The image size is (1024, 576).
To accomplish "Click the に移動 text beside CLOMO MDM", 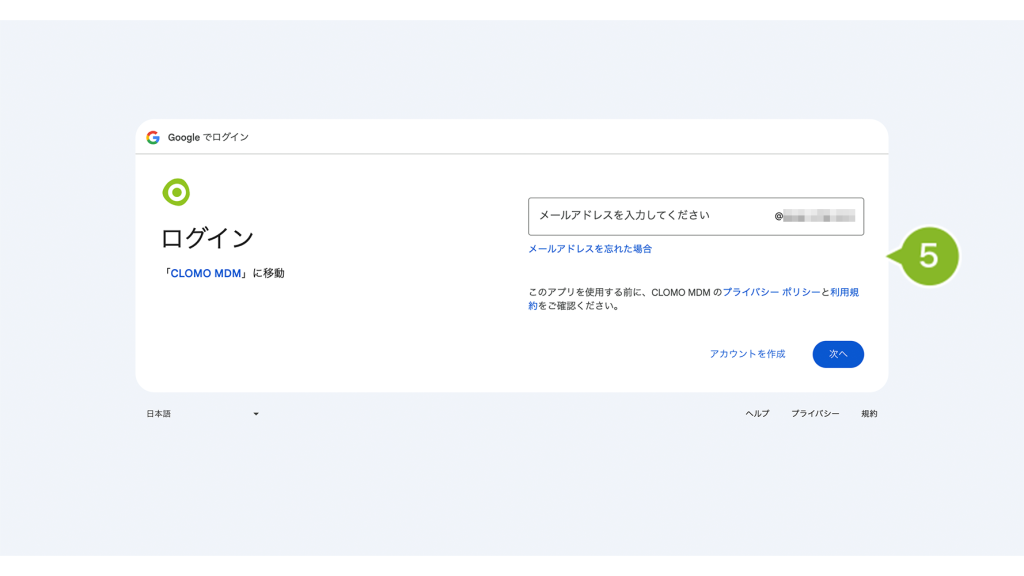I will tap(268, 273).
